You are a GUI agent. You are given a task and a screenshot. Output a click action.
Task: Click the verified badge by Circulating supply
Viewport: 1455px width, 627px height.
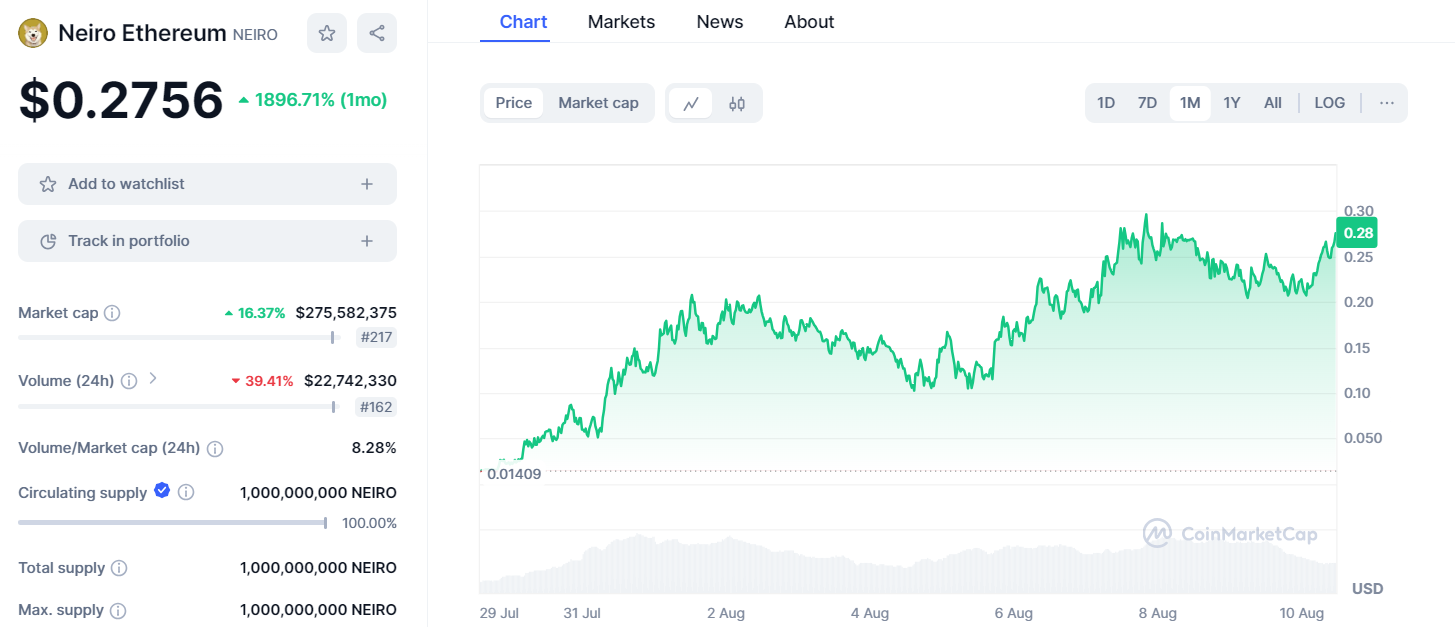[x=162, y=491]
